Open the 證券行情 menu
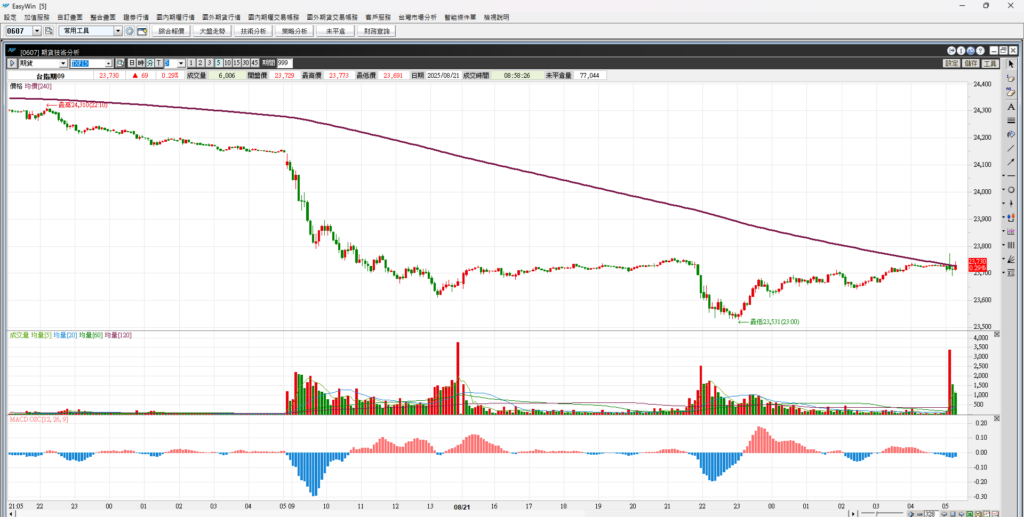This screenshot has width=1024, height=517. [135, 18]
